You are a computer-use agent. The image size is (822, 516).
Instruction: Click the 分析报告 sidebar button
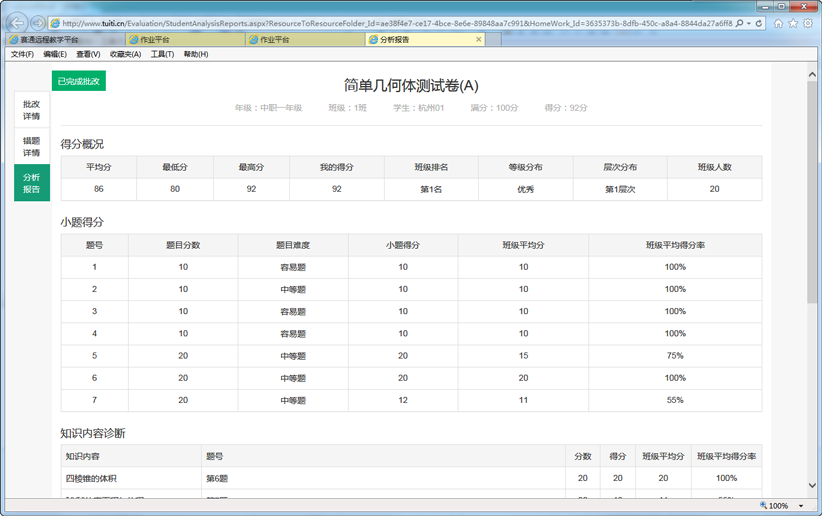32,183
